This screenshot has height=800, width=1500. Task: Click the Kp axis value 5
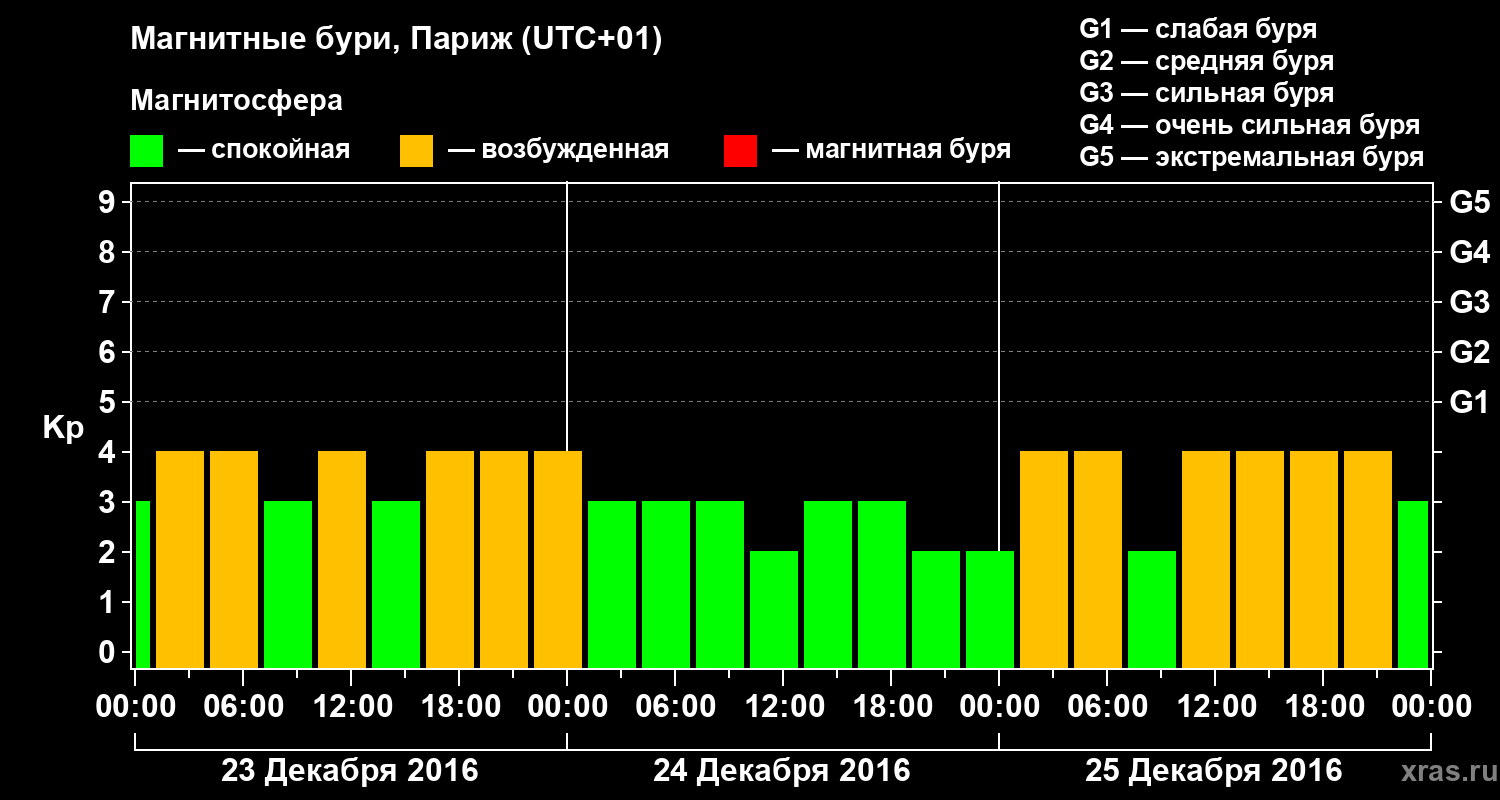tap(108, 402)
